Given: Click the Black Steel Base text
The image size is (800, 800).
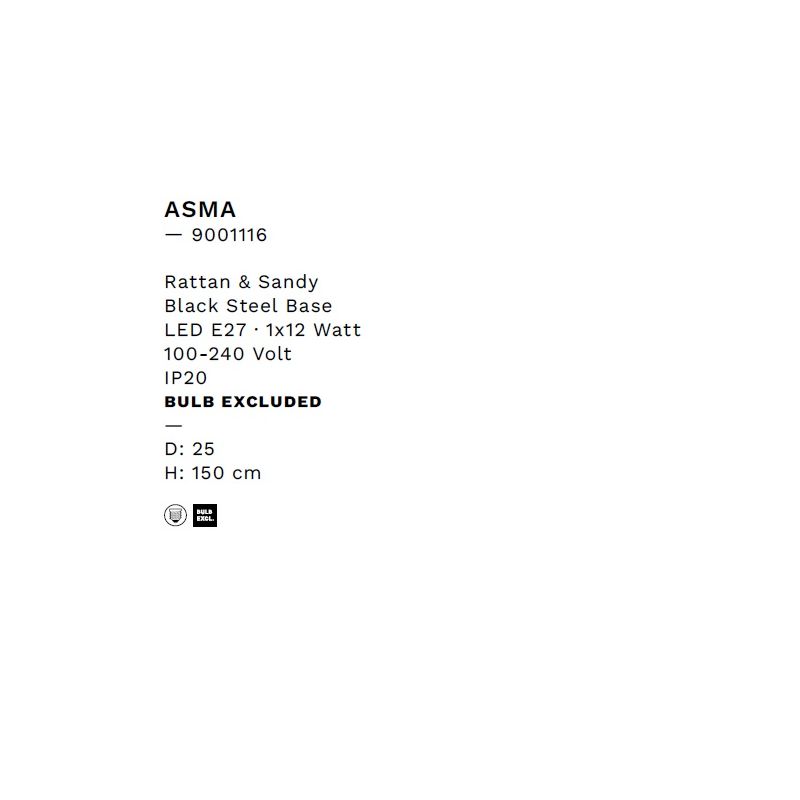Looking at the screenshot, I should [248, 306].
